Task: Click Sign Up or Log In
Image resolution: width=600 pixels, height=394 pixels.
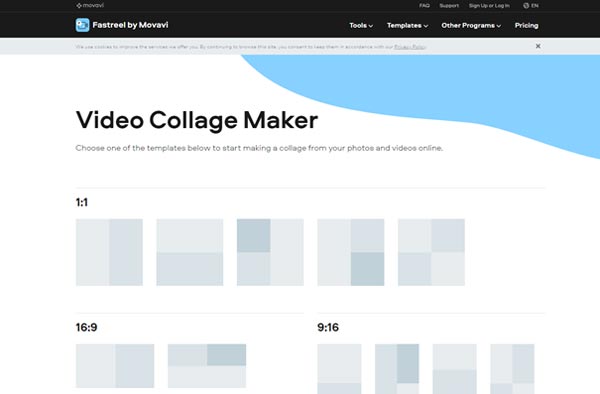Action: (489, 5)
